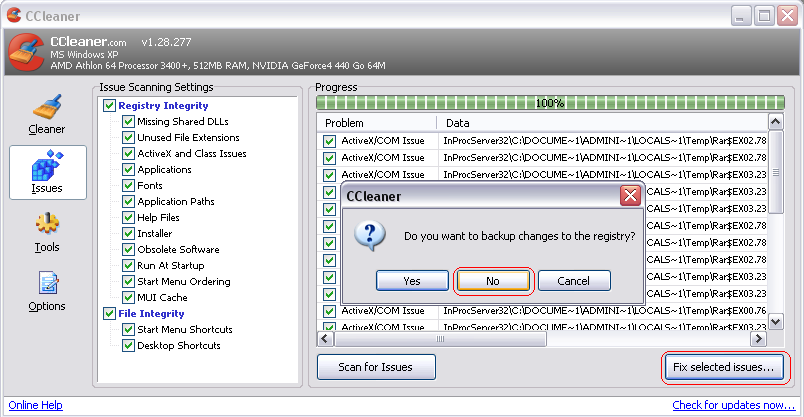Click the horizontal scroll-left arrow
The height and width of the screenshot is (417, 804).
pyautogui.click(x=325, y=339)
